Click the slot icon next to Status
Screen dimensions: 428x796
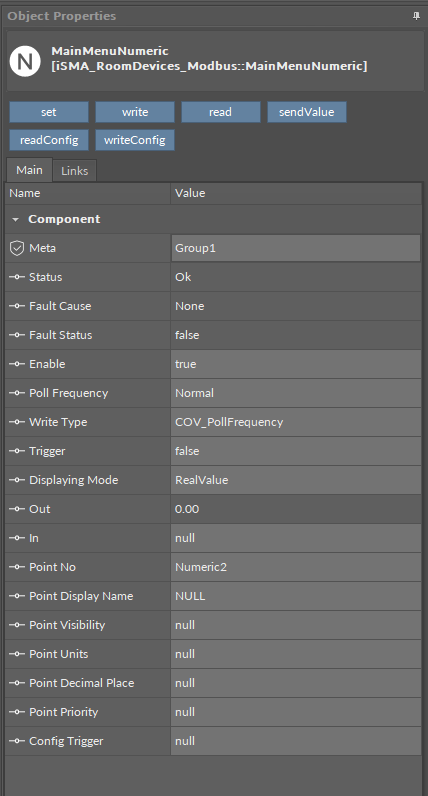click(17, 277)
